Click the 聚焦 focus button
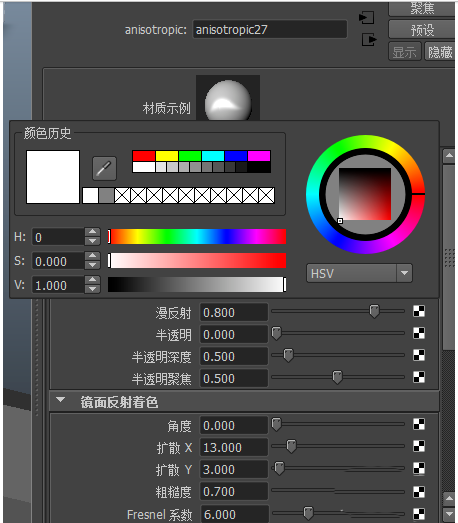 click(422, 9)
